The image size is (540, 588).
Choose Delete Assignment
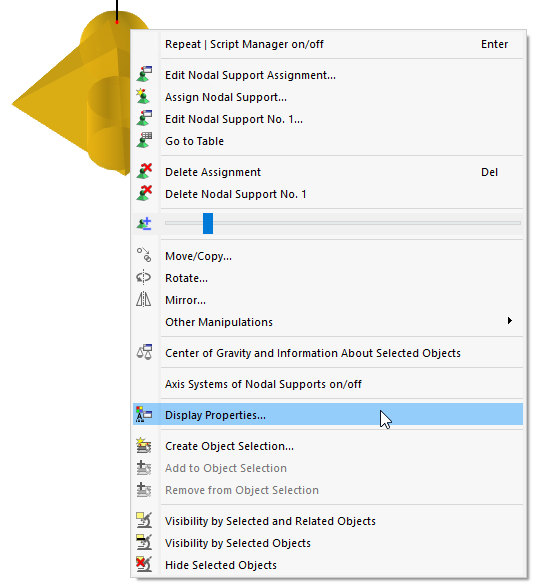pyautogui.click(x=328, y=172)
